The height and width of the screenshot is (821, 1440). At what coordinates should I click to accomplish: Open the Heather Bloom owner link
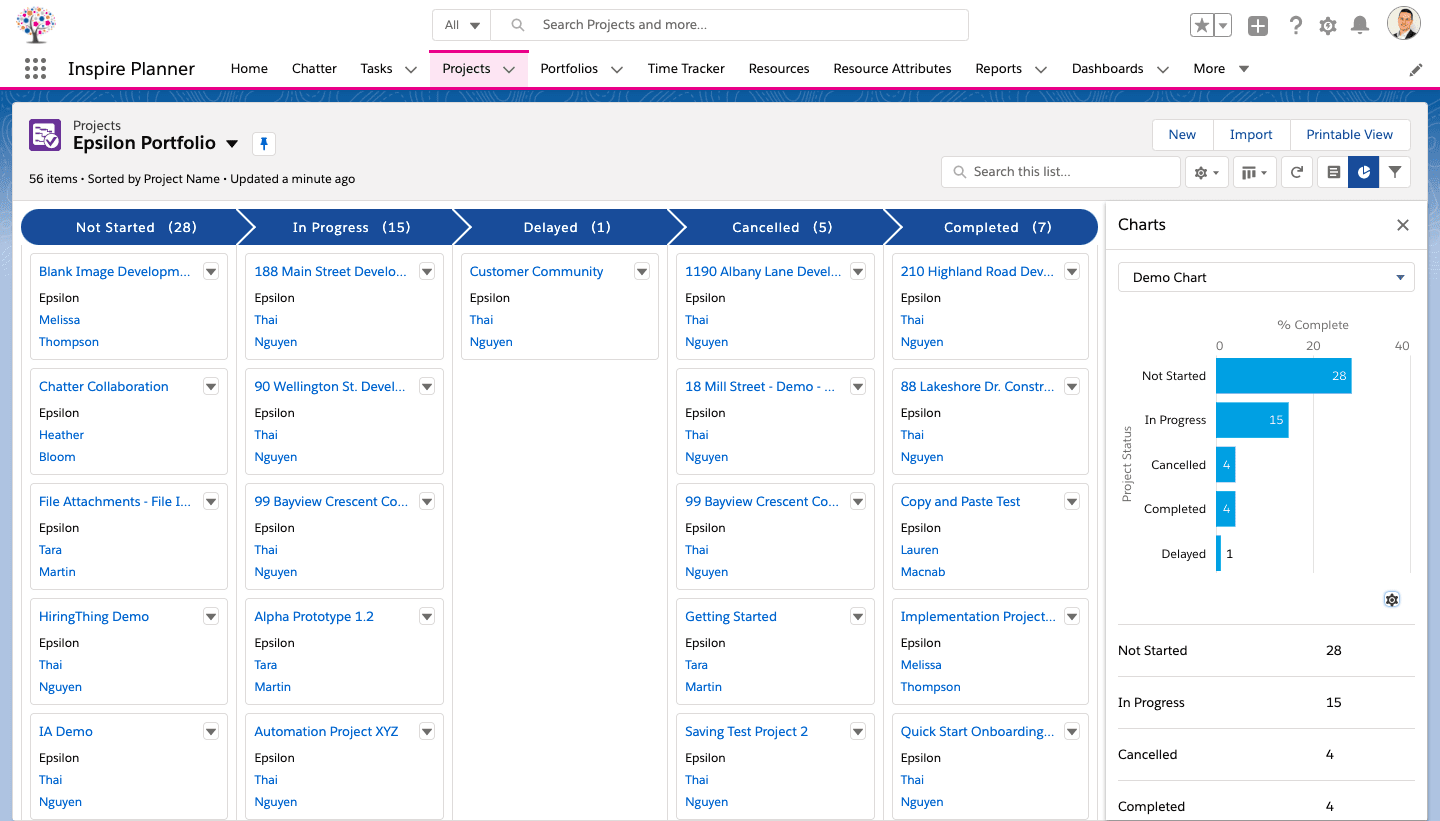point(61,446)
